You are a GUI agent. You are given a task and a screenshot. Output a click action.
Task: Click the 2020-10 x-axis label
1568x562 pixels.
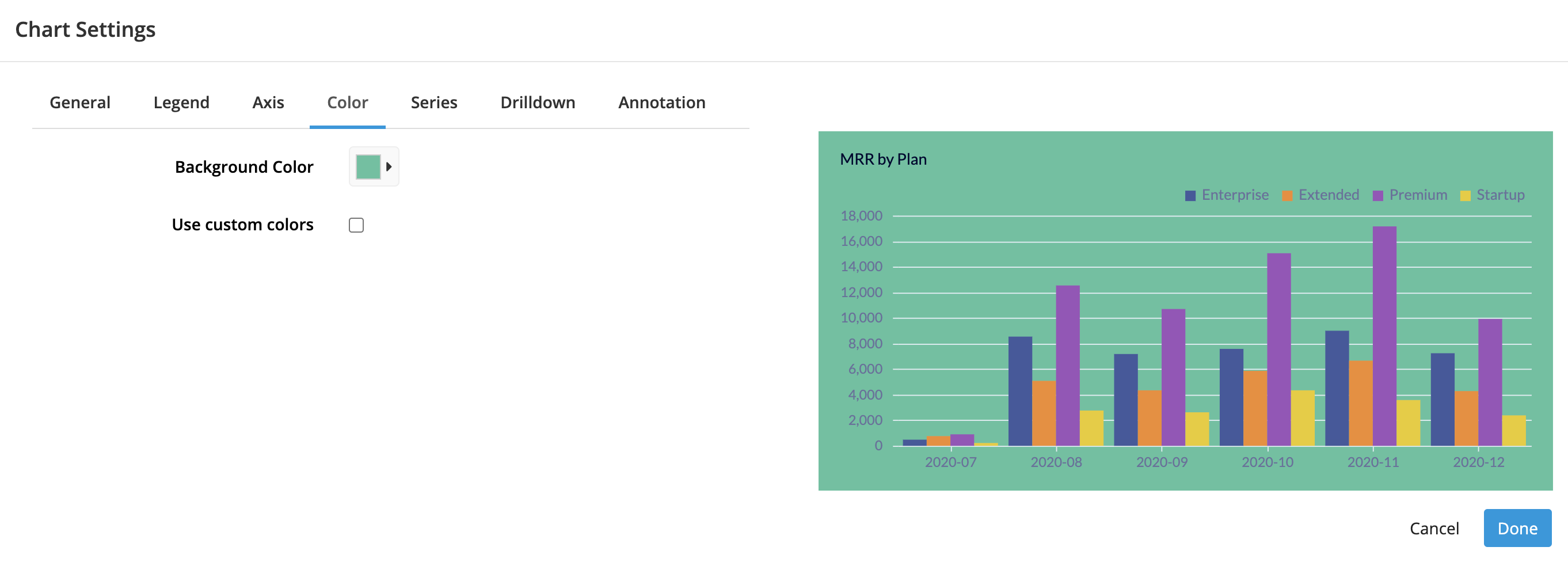tap(1268, 462)
